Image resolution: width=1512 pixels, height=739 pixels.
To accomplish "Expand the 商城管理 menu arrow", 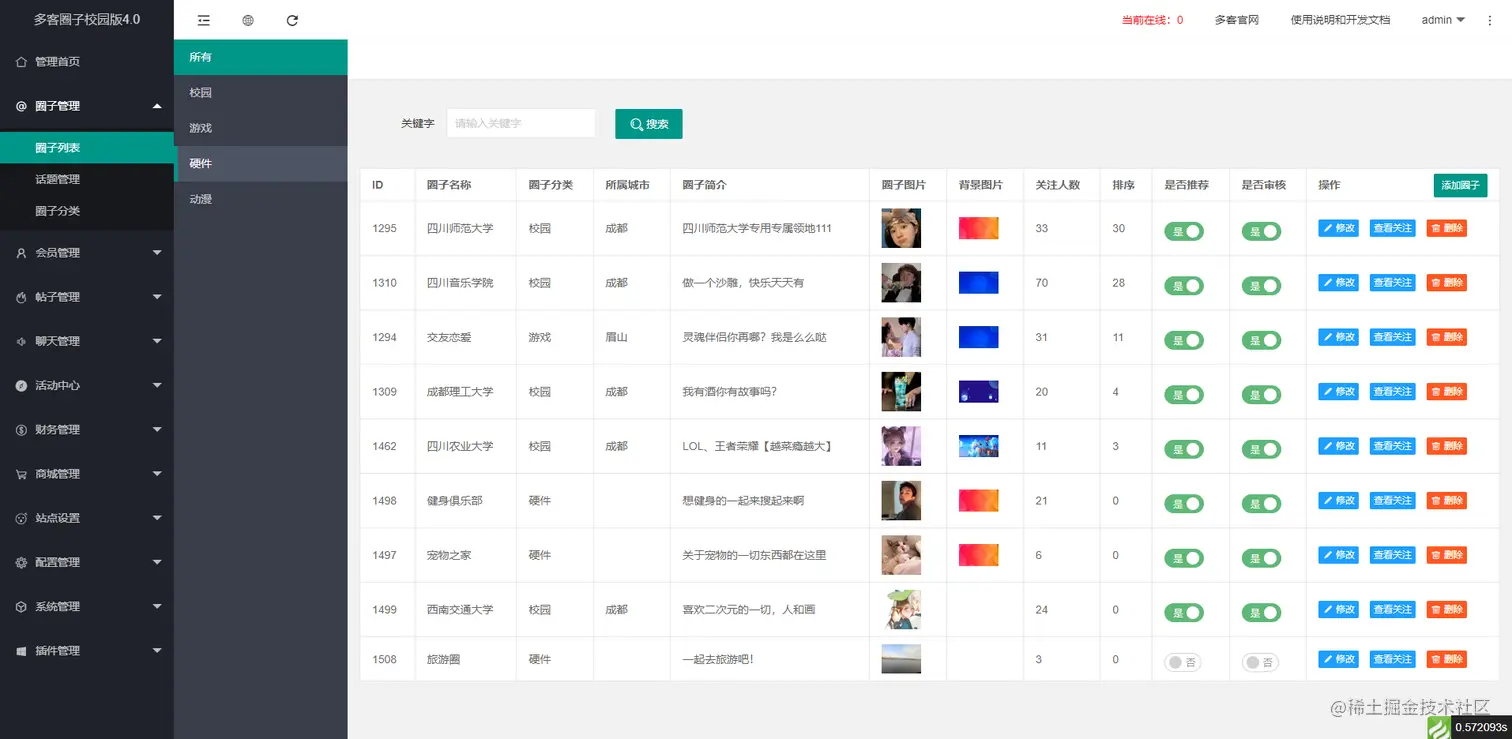I will [x=157, y=474].
